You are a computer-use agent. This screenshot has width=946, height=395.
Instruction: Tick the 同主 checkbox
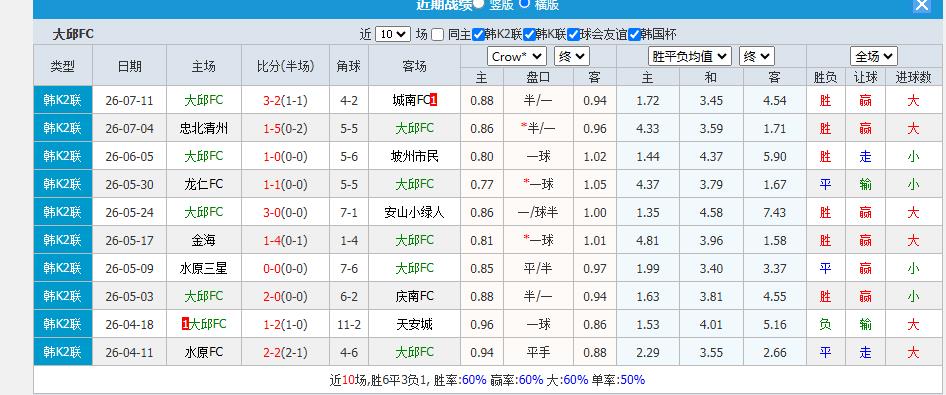tap(438, 35)
